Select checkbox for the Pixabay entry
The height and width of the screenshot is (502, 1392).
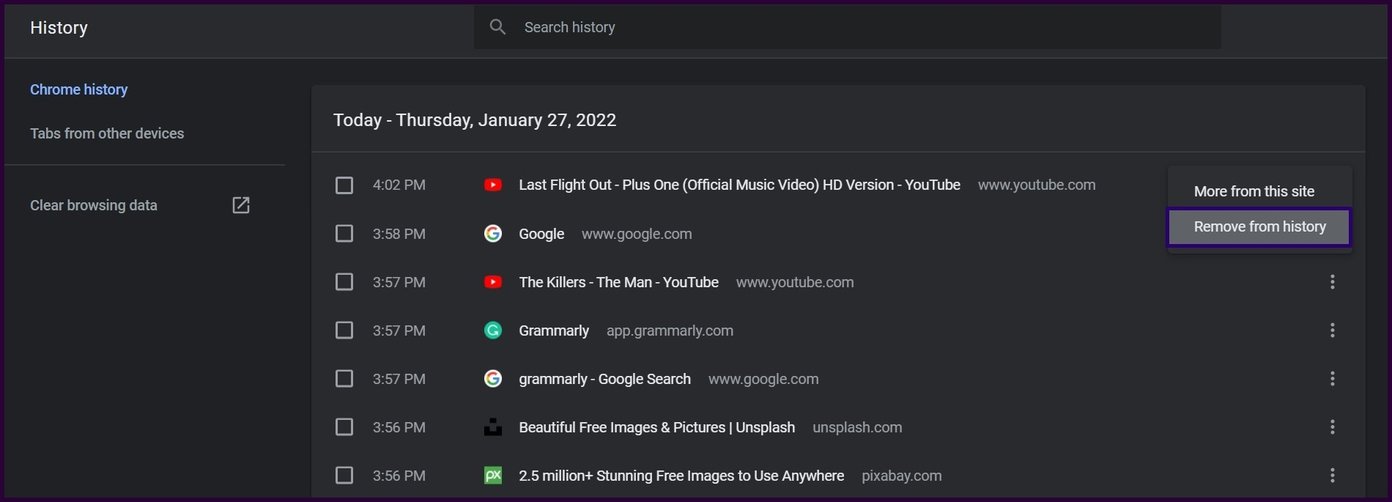click(x=344, y=475)
